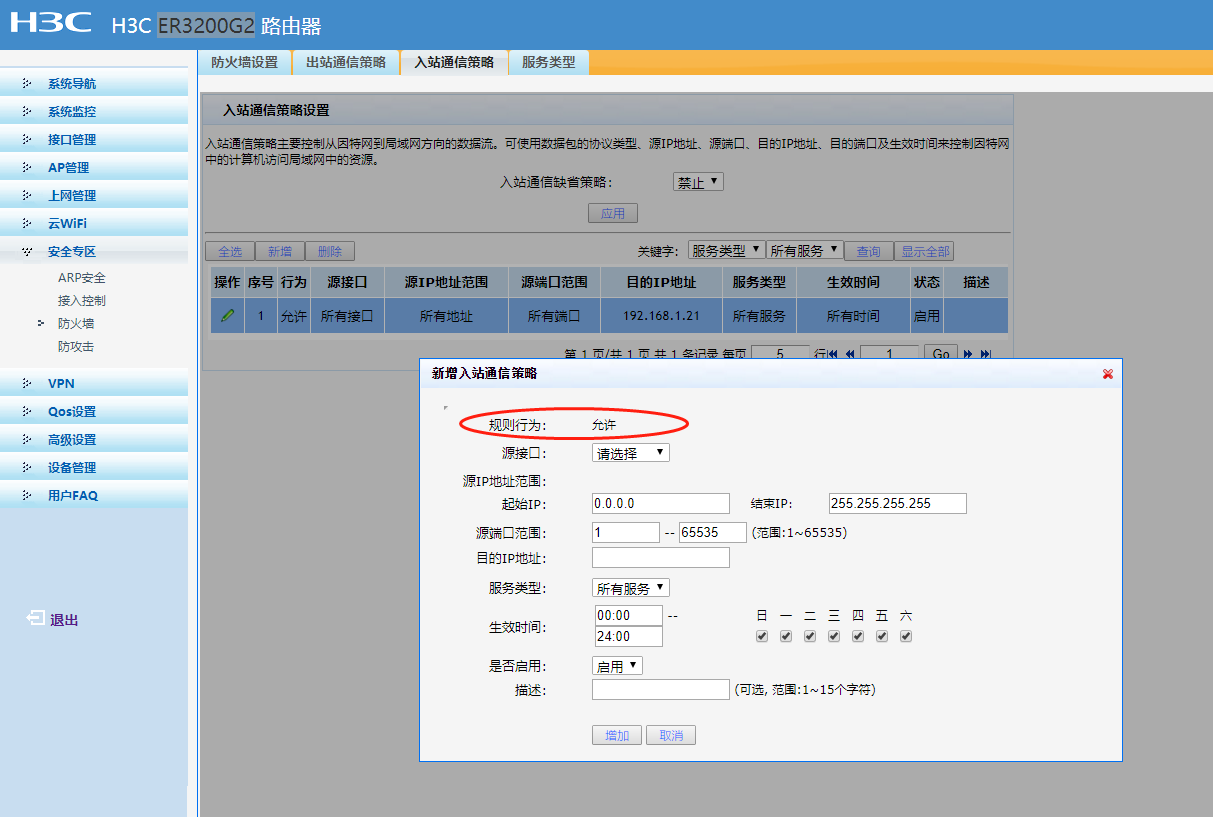Open the 源接口 请选择 dropdown

[631, 452]
